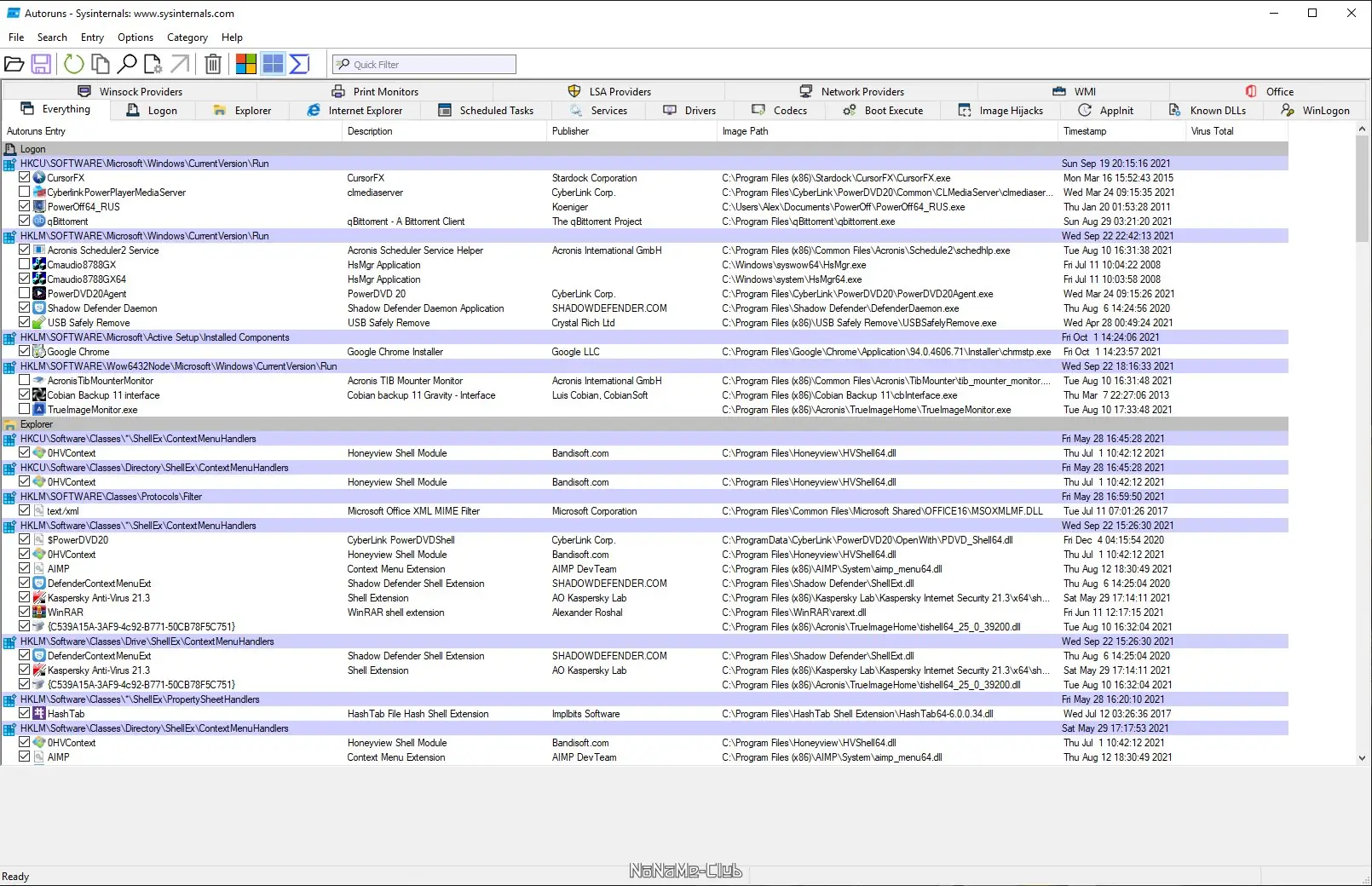Click the Cobian Backup 11 interface icon

[39, 395]
